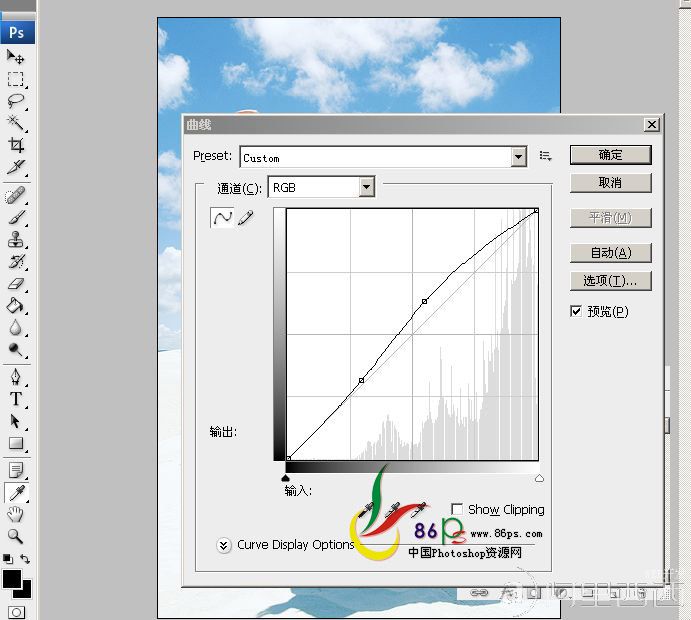Select the Notes tool
This screenshot has width=691, height=620.
[15, 471]
